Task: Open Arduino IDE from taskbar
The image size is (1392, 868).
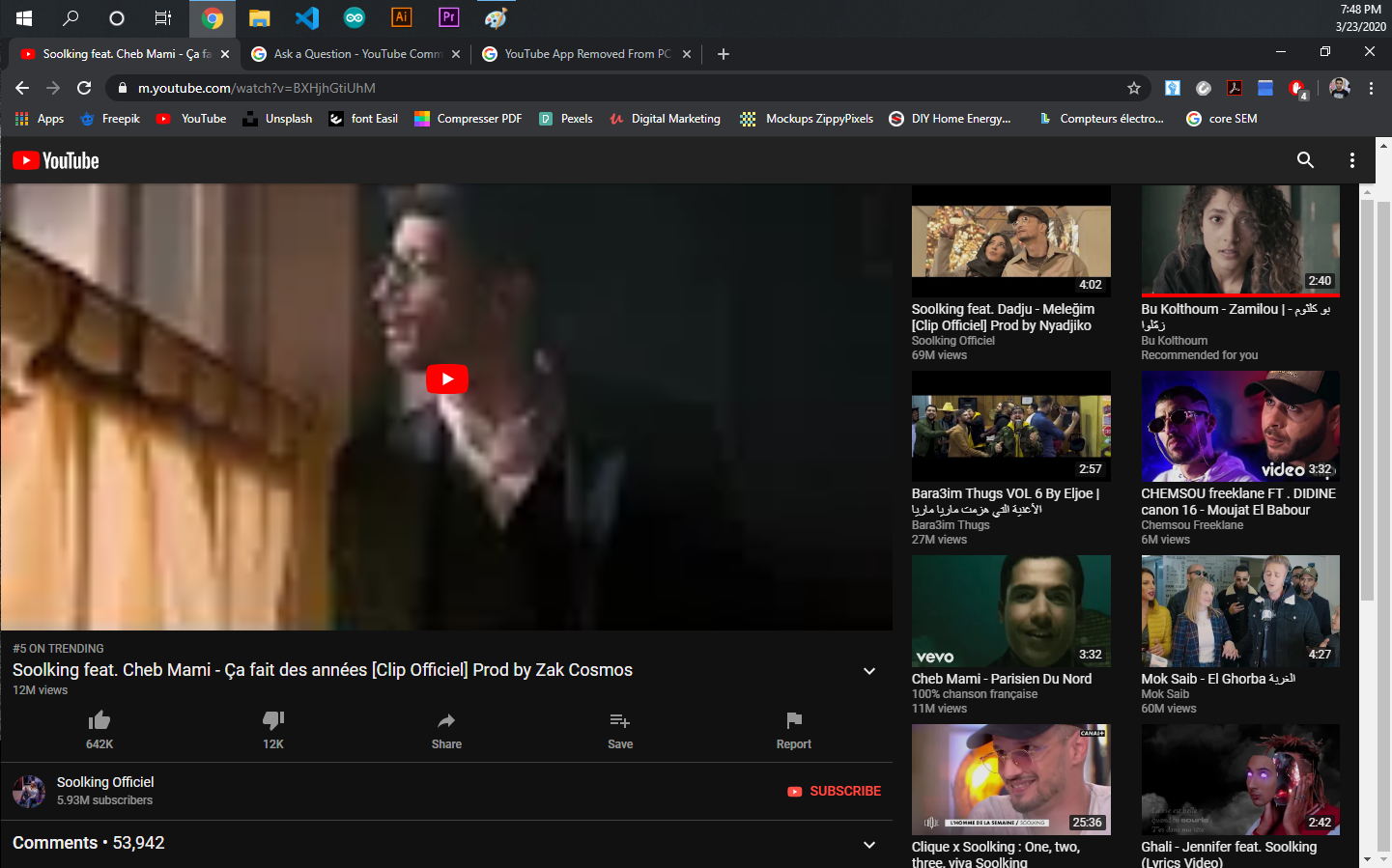Action: point(354,18)
